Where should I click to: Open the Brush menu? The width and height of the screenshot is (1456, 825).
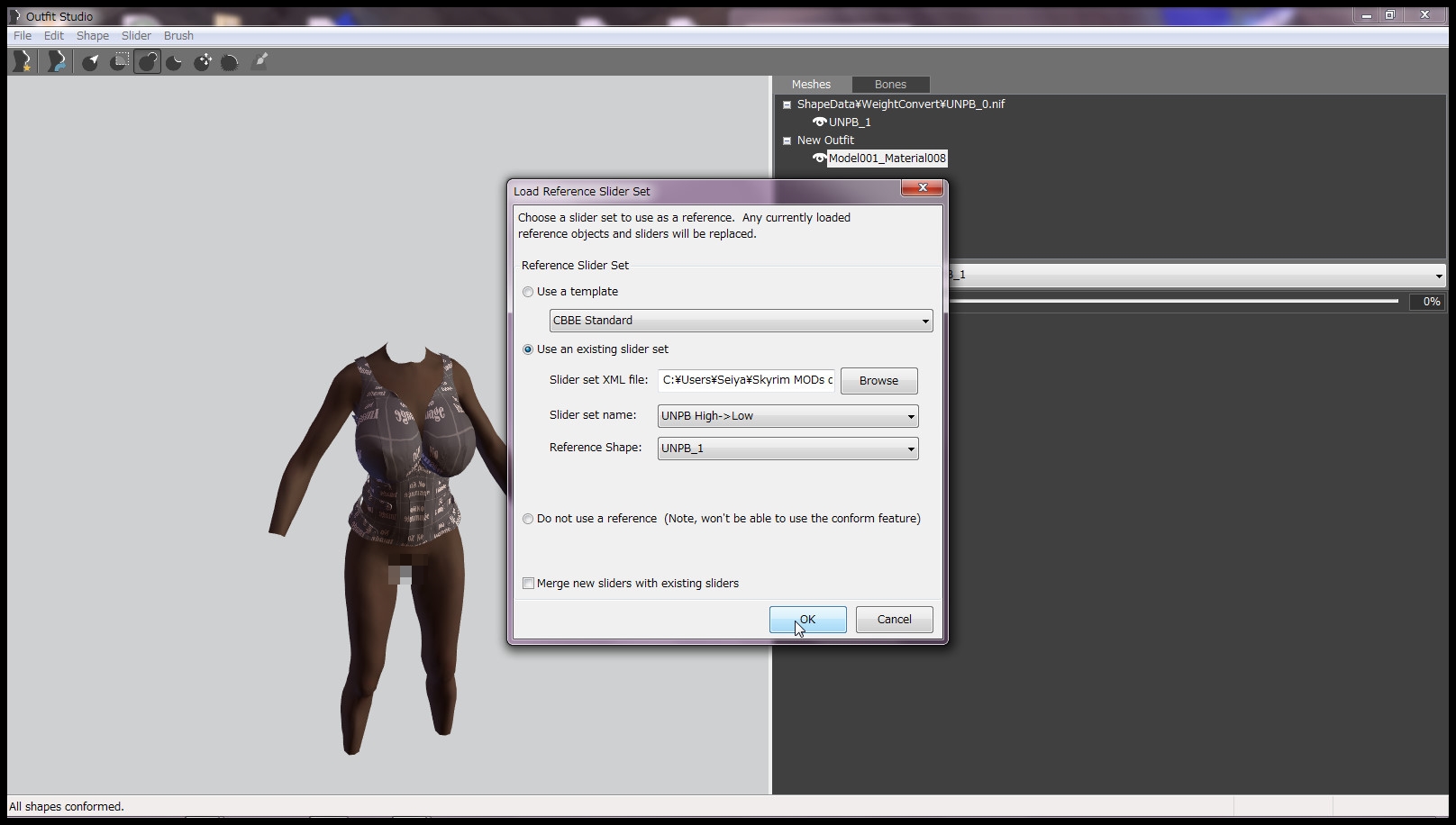pos(178,36)
